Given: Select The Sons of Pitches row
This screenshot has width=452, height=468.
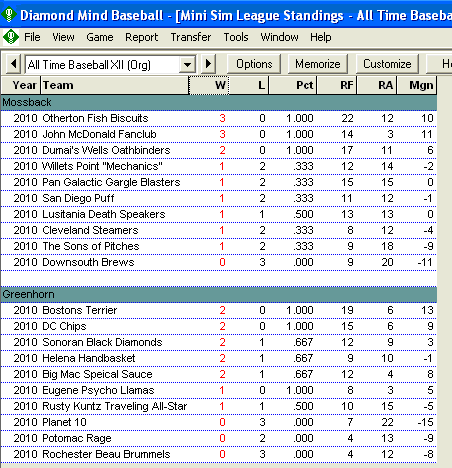Looking at the screenshot, I should pos(219,246).
